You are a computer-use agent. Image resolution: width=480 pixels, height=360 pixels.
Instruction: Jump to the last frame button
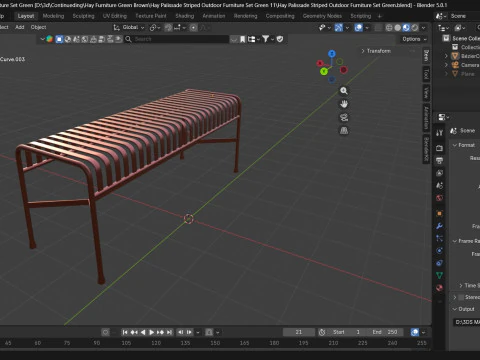(x=169, y=332)
